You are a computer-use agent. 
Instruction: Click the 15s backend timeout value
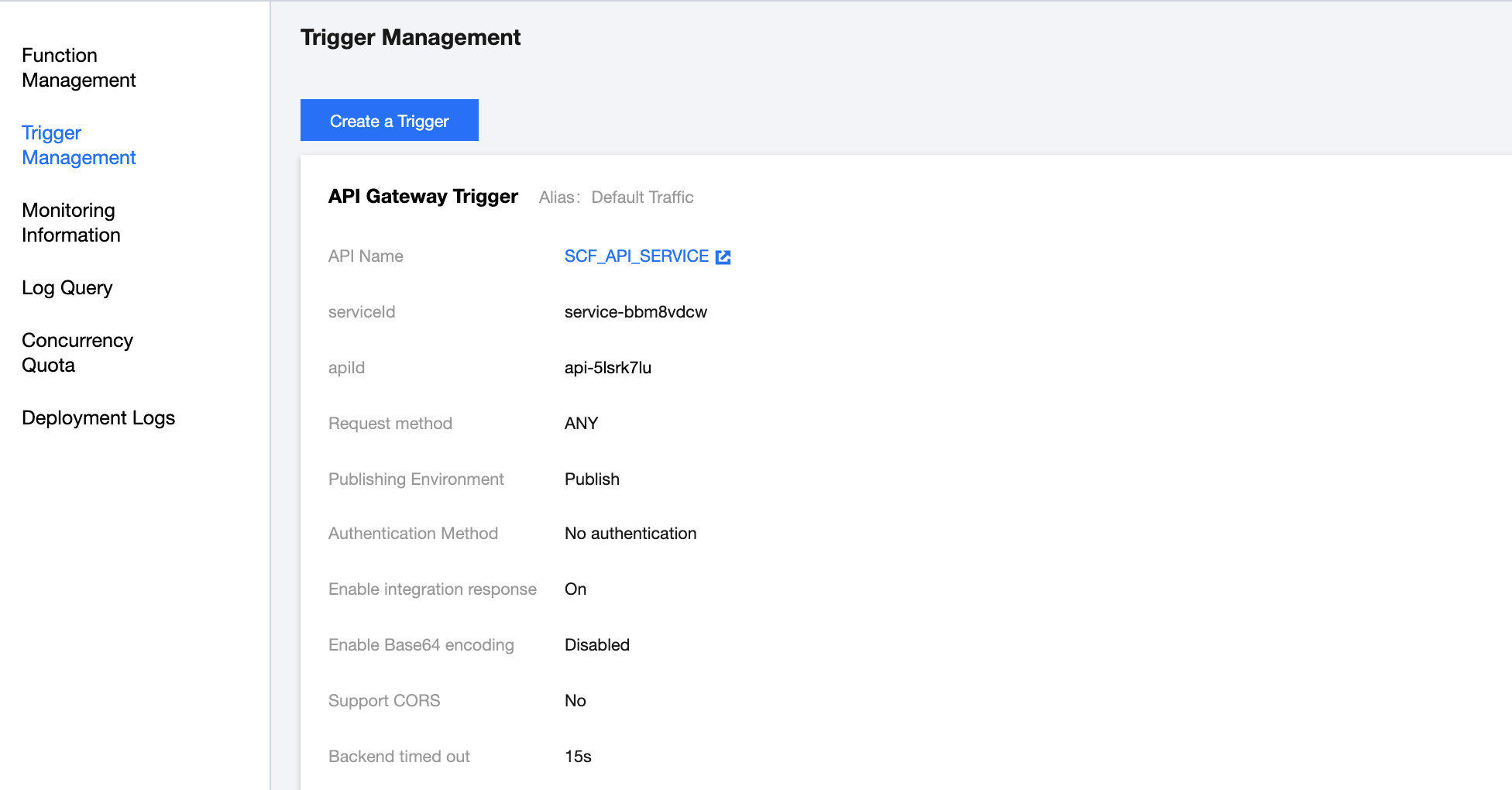(578, 757)
